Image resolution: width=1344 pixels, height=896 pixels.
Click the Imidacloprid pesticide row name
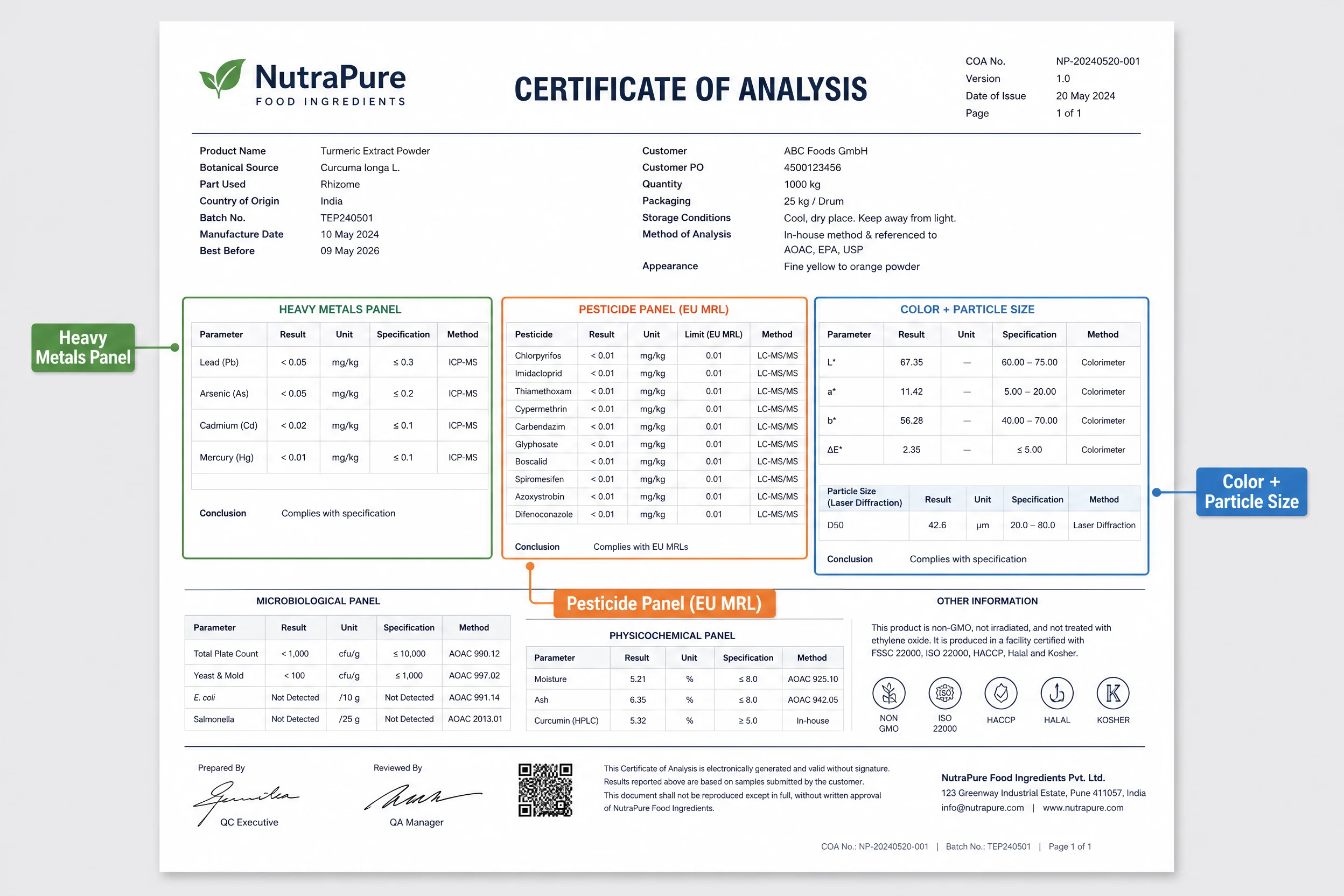point(538,373)
